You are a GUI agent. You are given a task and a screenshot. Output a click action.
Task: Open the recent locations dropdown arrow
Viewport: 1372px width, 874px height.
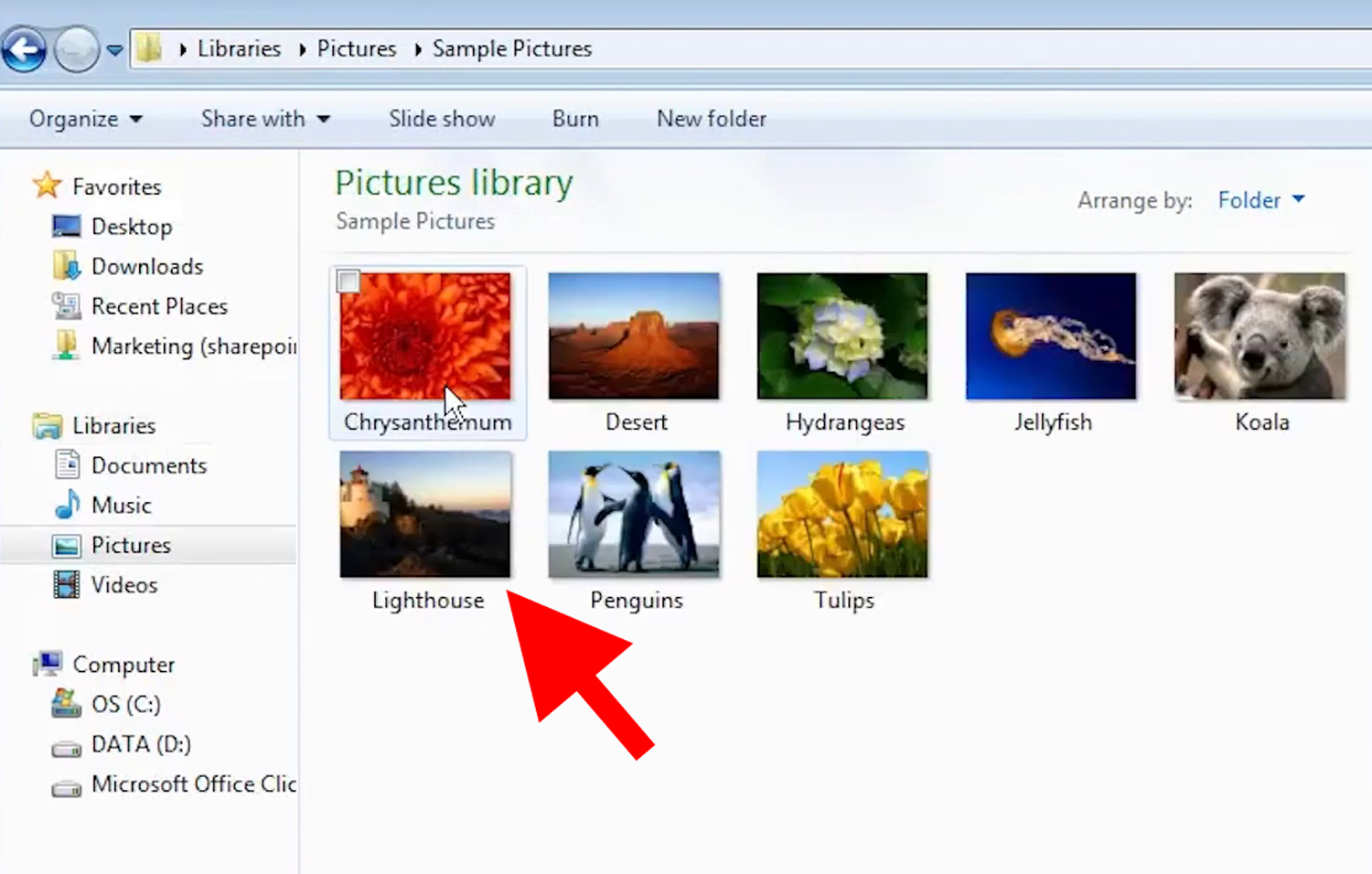114,50
